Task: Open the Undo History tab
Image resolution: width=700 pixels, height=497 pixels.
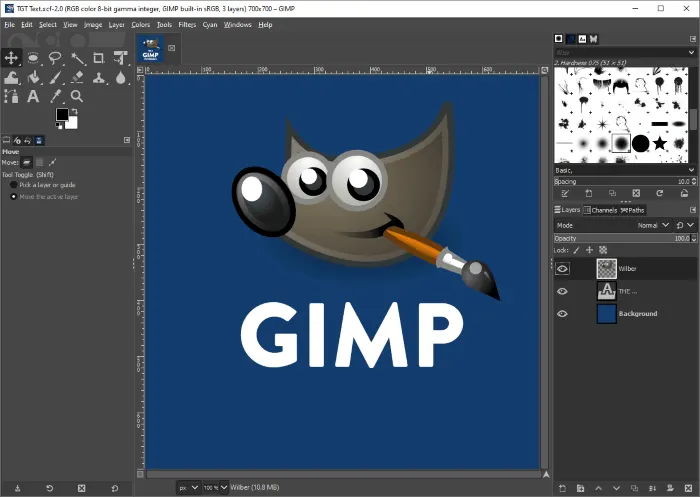Action: [28, 140]
